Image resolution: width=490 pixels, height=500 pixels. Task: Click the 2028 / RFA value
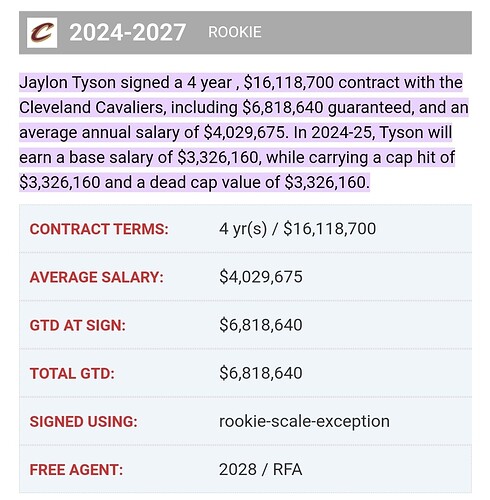coord(261,469)
